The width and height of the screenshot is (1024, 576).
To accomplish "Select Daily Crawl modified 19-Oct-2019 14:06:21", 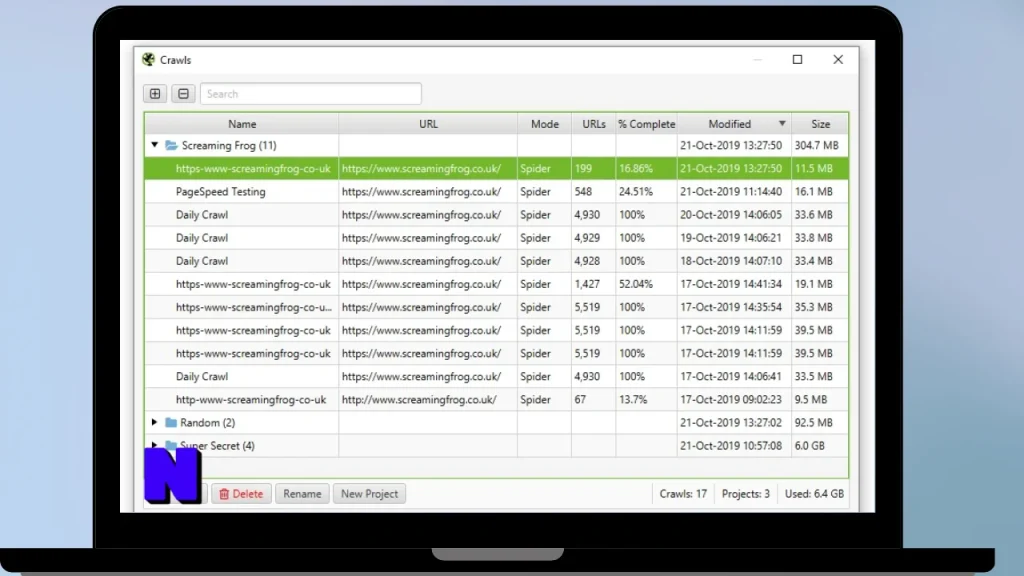I will 496,238.
